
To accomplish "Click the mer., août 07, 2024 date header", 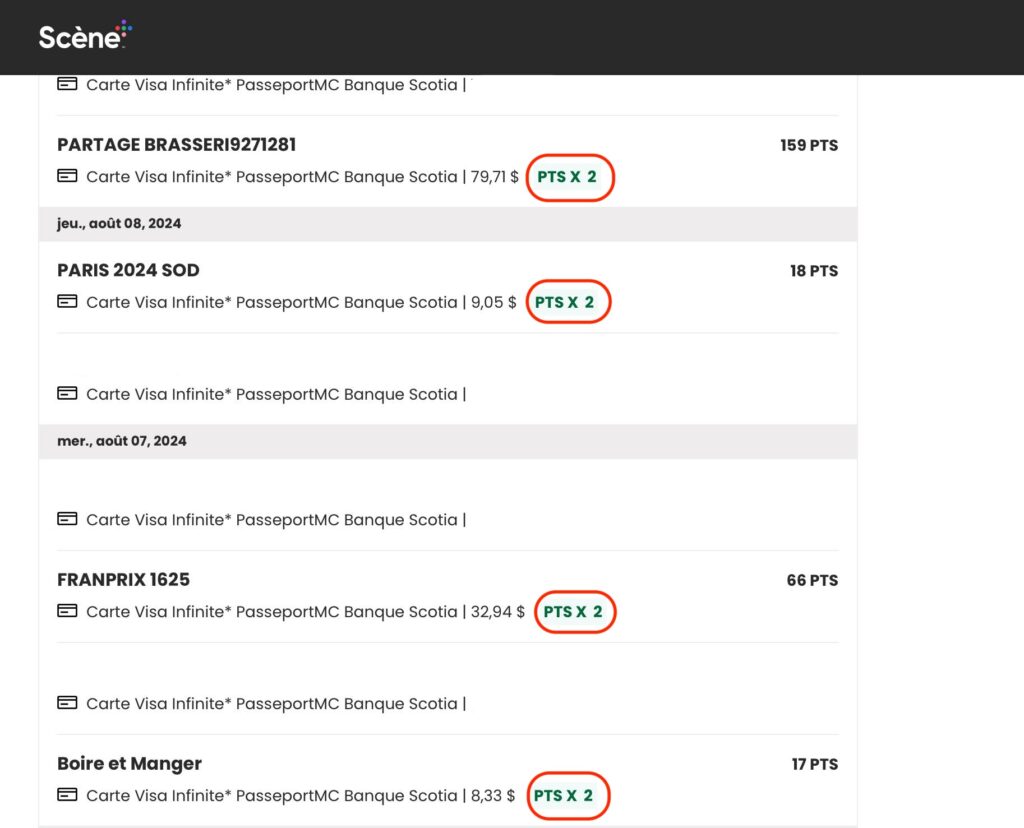I will pyautogui.click(x=121, y=441).
